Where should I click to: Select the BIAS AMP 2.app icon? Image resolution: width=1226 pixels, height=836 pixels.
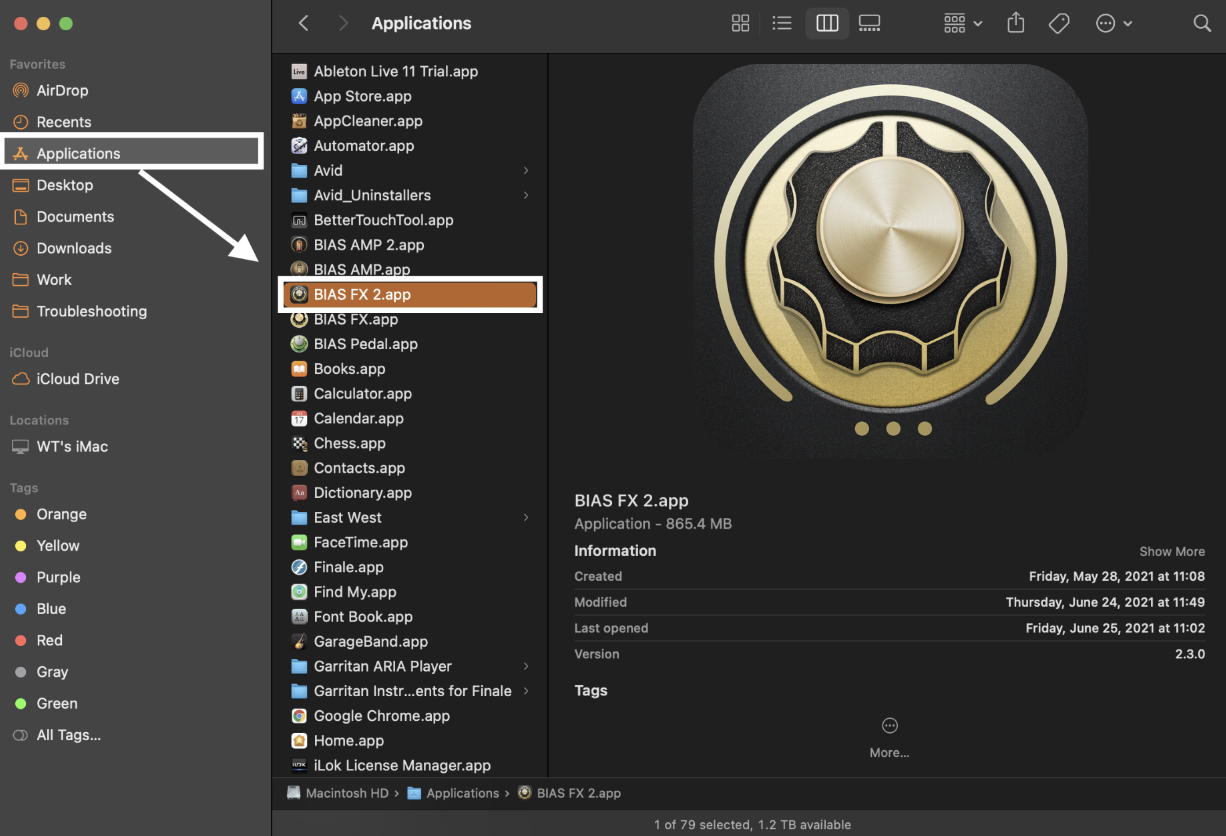pos(298,245)
